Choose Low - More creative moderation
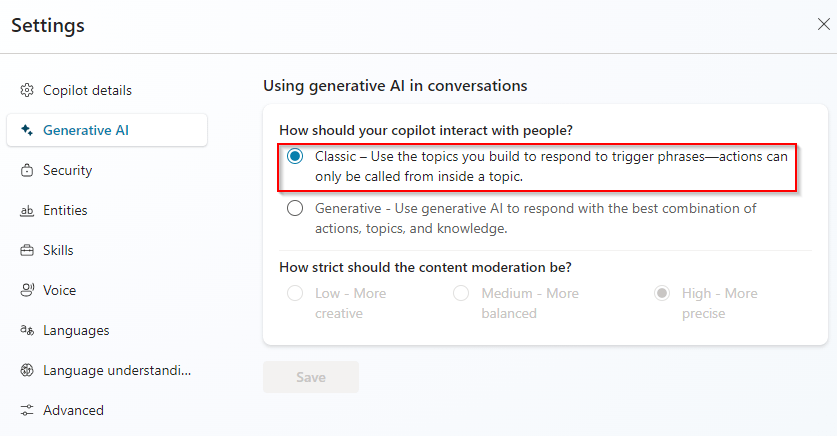837x436 pixels. pyautogui.click(x=295, y=294)
